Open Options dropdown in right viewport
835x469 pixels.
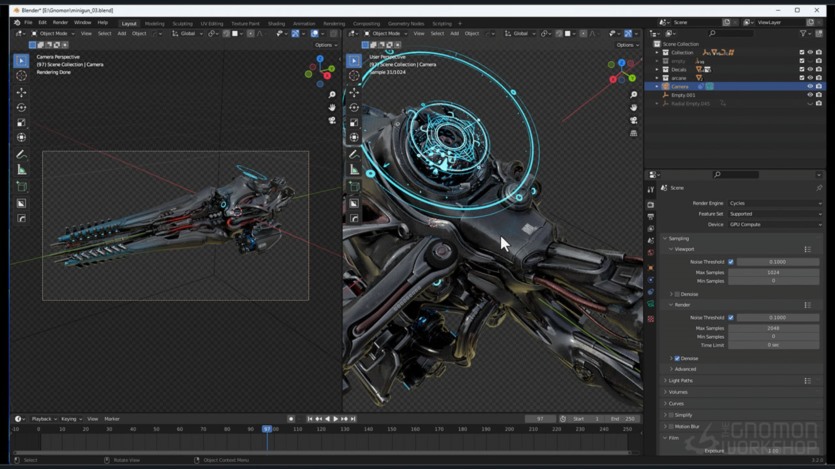pyautogui.click(x=627, y=45)
